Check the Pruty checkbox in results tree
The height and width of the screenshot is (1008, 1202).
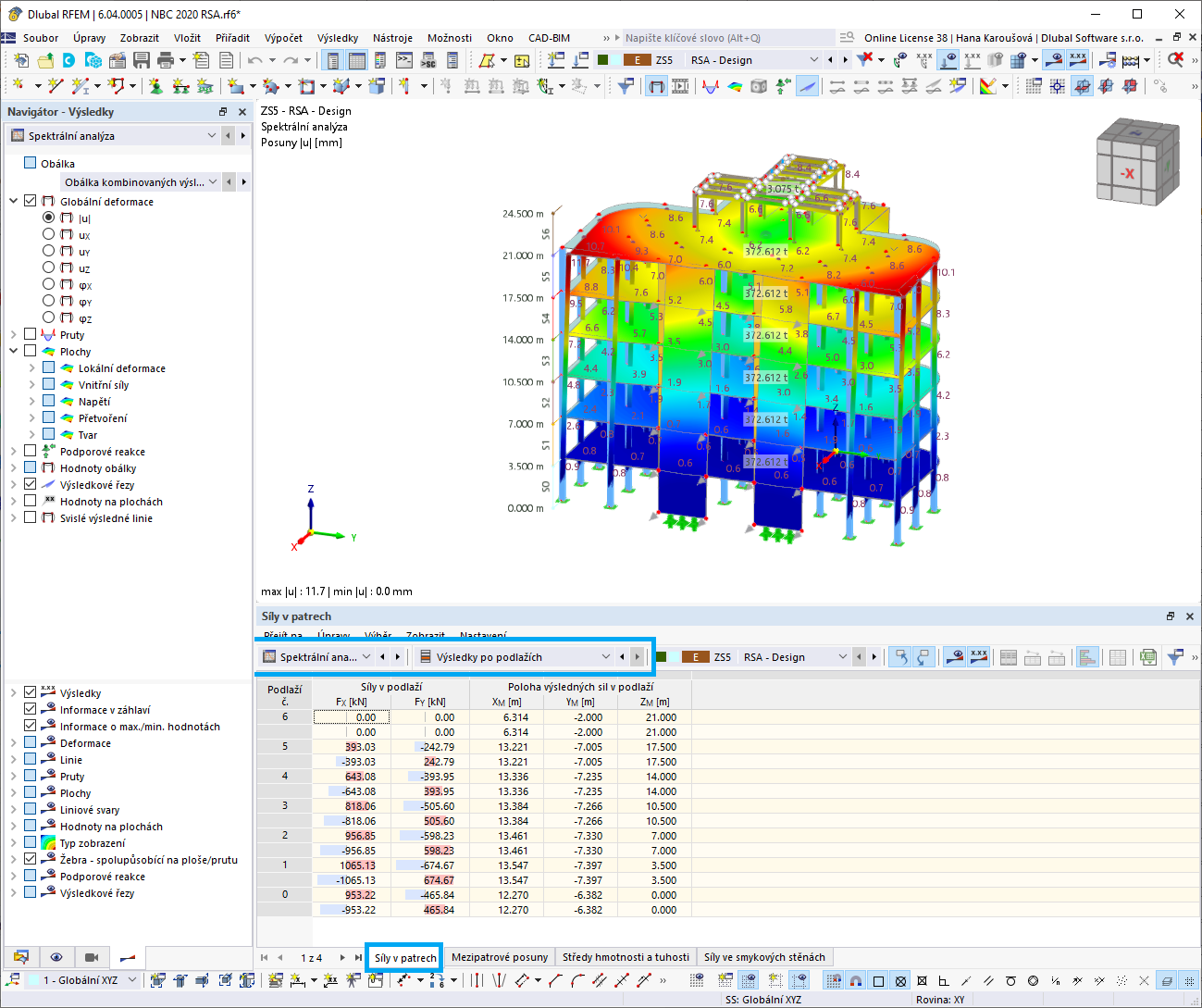[31, 334]
